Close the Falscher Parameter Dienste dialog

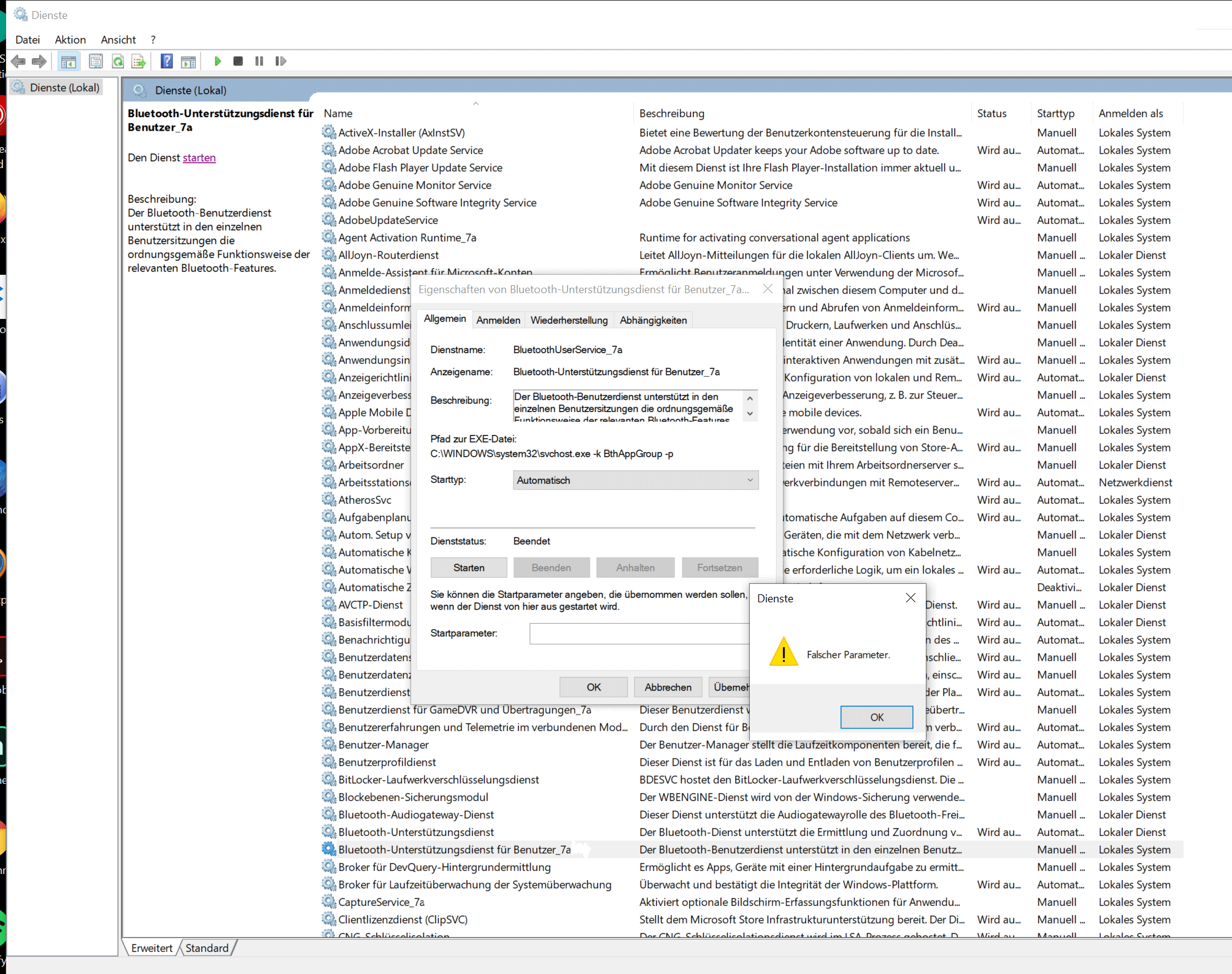(911, 598)
